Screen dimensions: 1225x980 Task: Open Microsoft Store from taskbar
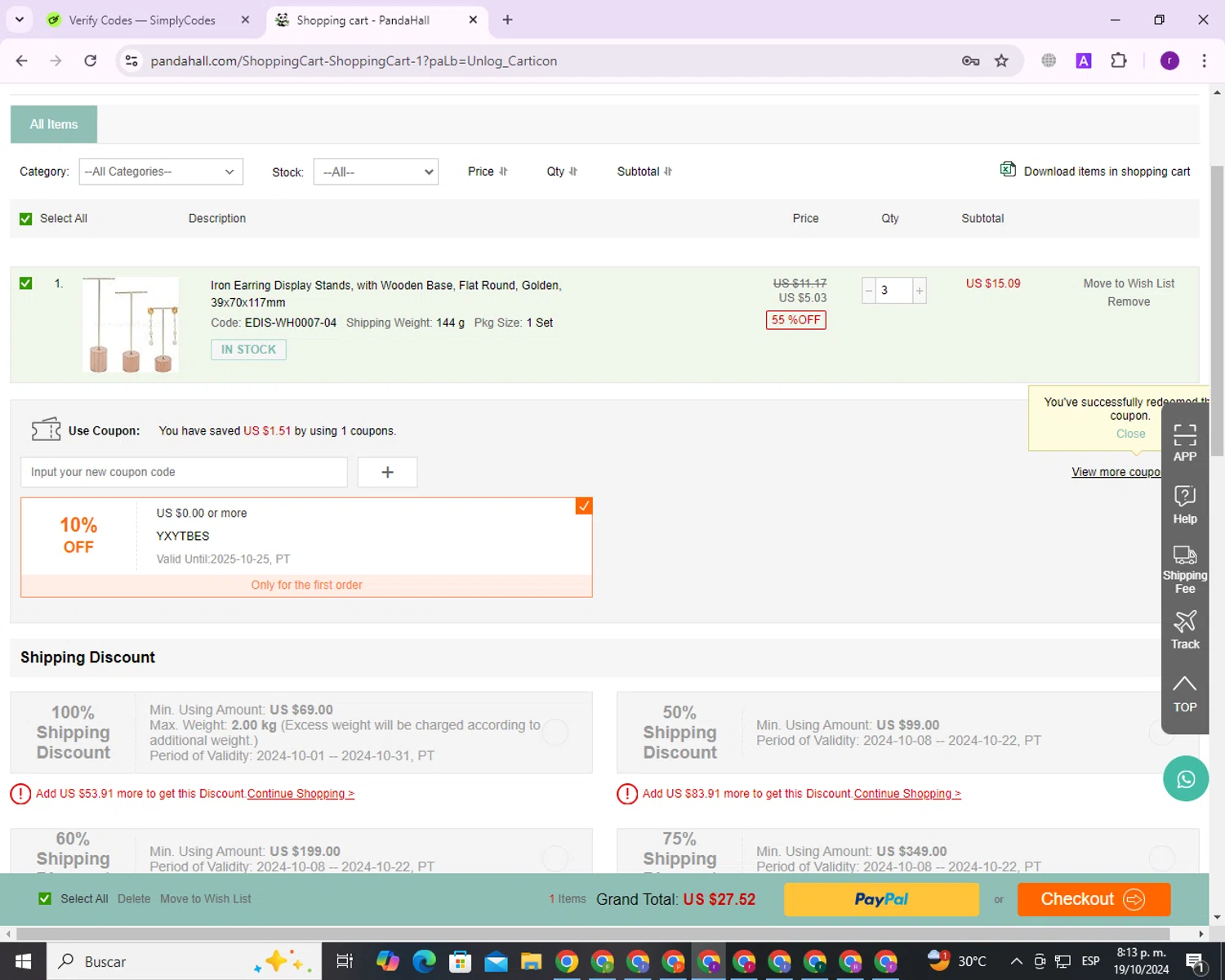tap(460, 961)
